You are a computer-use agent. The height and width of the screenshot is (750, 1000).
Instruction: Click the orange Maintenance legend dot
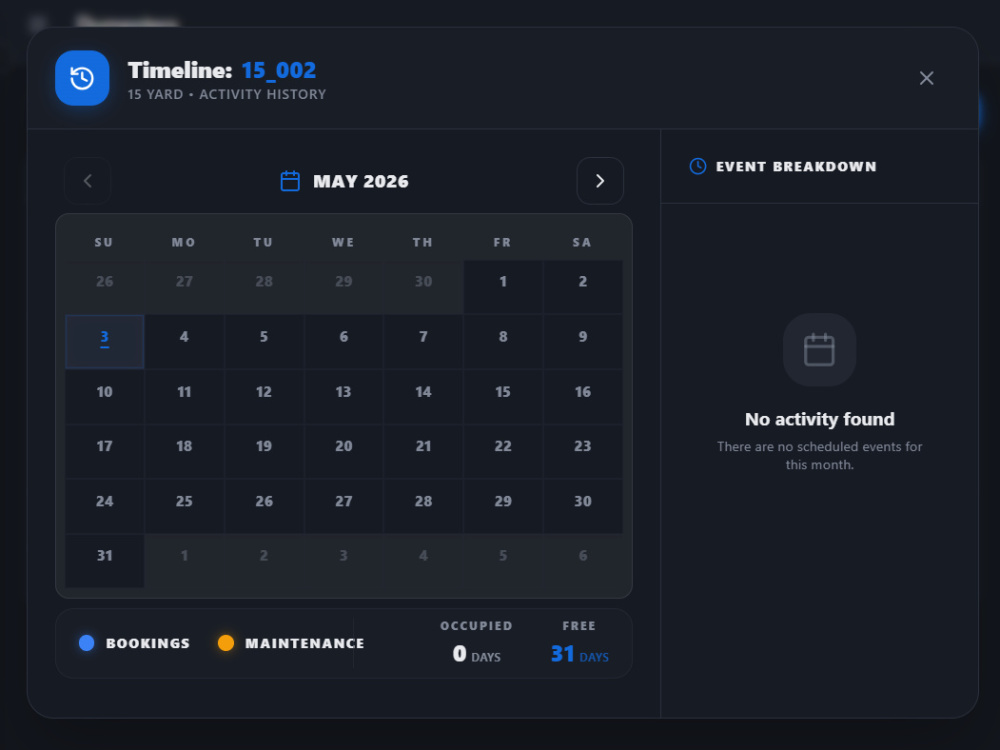[226, 643]
